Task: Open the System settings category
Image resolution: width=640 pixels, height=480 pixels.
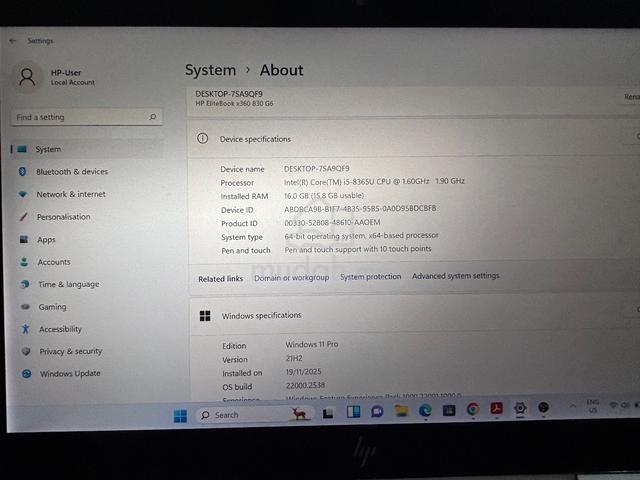Action: [87, 149]
